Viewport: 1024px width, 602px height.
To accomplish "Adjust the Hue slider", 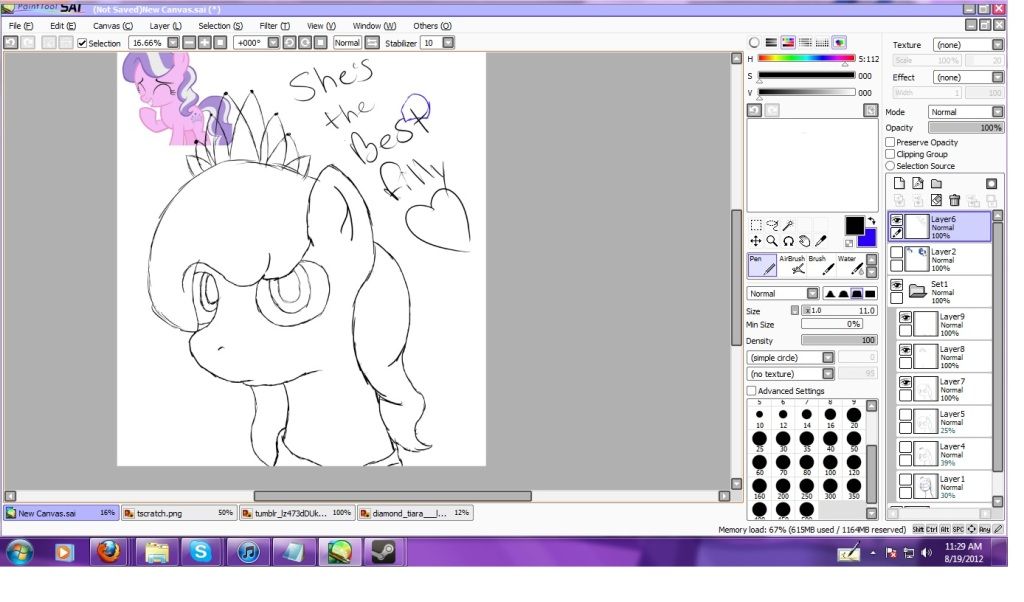I will [806, 59].
